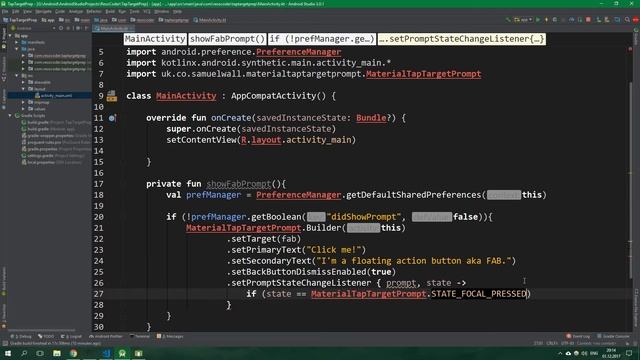
Task: Open AVD Manager from toolbar icon
Action: [x=599, y=20]
